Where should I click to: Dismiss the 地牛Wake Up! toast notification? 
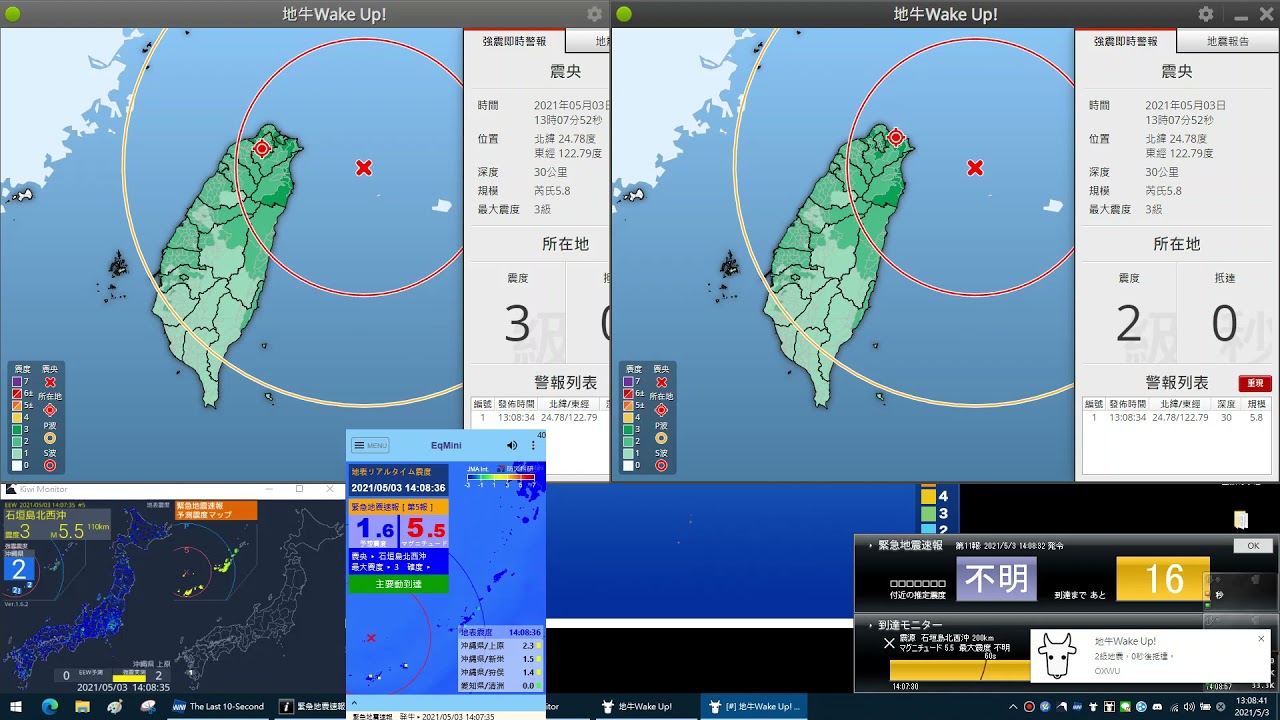click(x=1261, y=639)
